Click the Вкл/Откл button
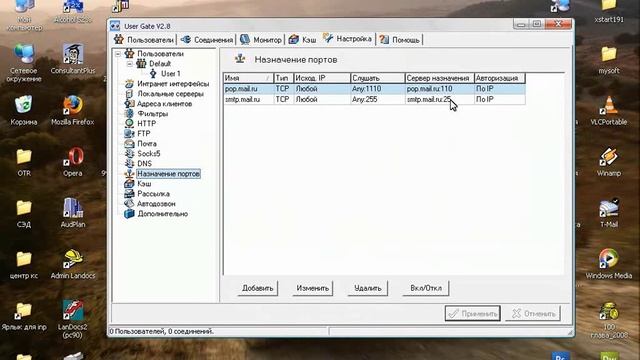The height and width of the screenshot is (360, 640). click(x=426, y=288)
